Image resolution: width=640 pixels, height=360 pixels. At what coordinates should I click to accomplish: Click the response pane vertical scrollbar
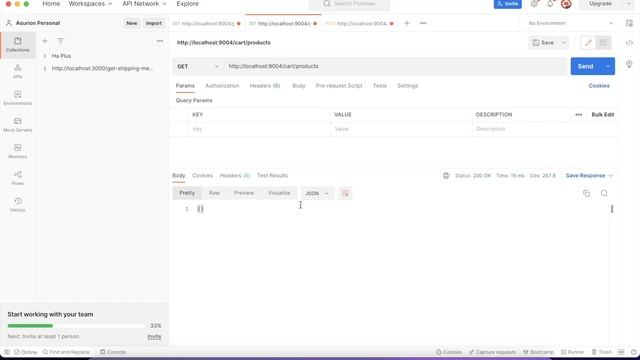(x=612, y=209)
